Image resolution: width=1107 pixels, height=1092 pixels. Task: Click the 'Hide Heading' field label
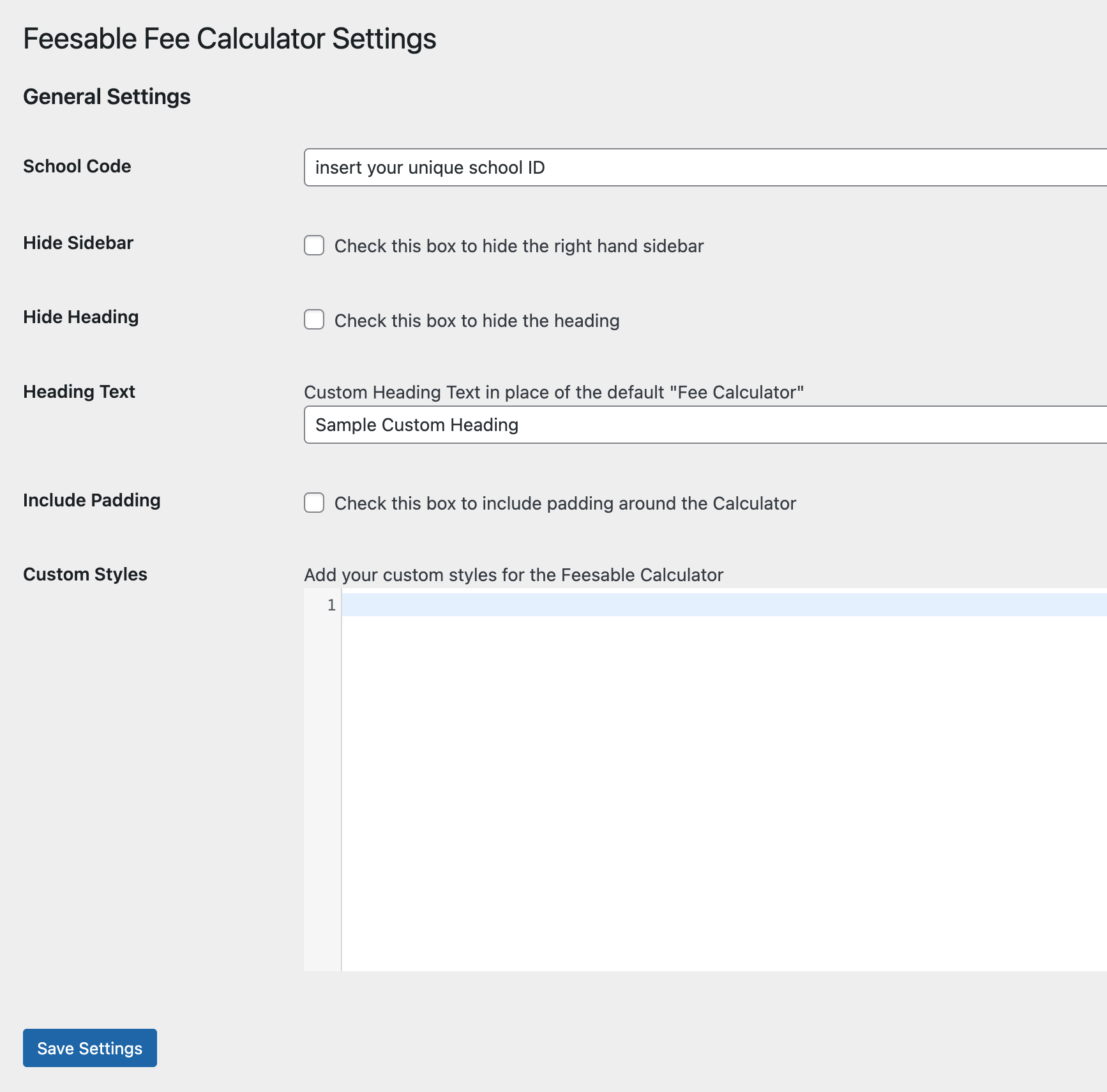click(81, 317)
